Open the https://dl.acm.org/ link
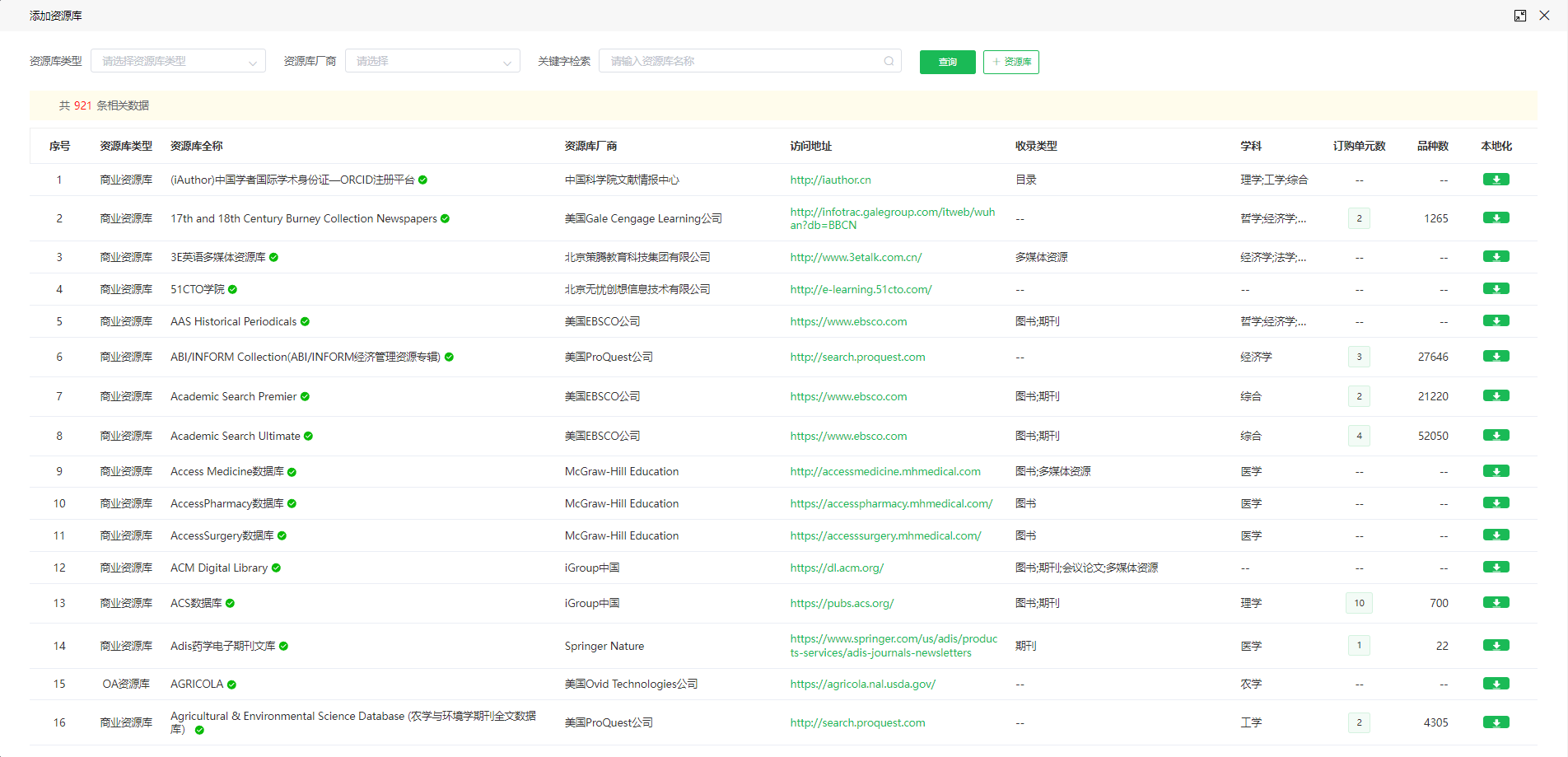 pos(837,568)
